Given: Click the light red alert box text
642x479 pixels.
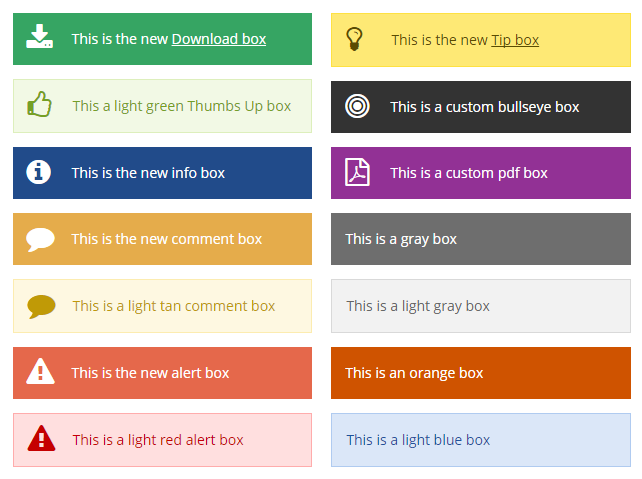Looking at the screenshot, I should (x=158, y=440).
